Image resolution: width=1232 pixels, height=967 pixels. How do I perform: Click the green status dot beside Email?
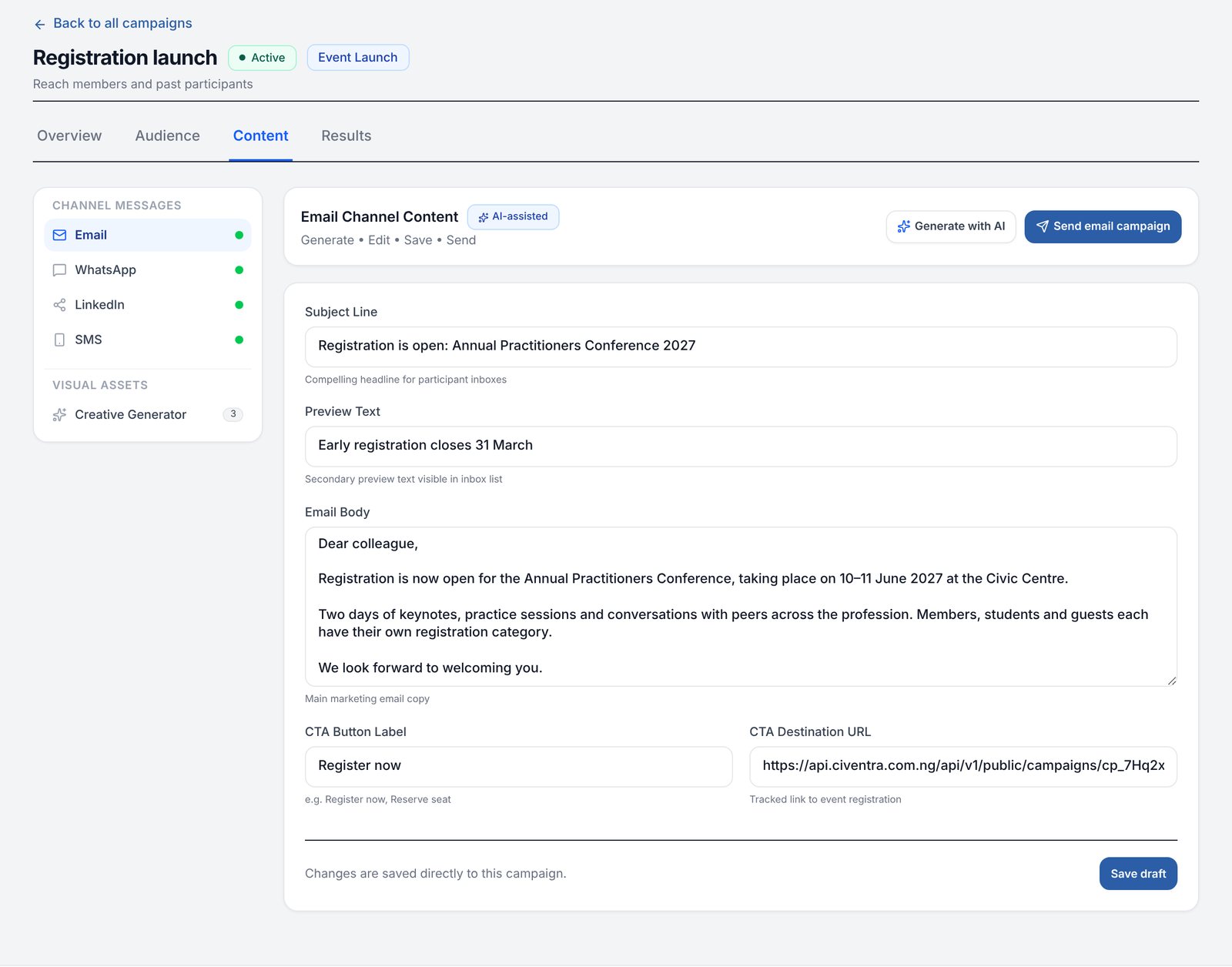239,236
